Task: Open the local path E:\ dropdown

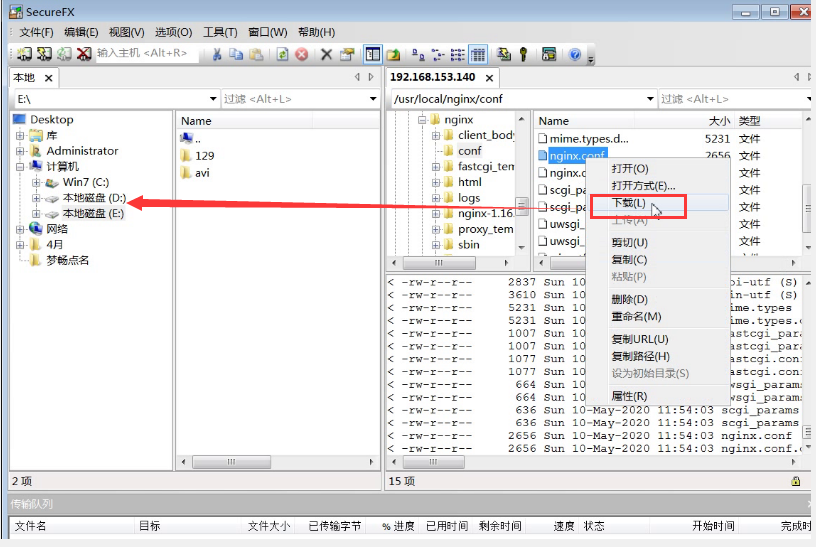Action: 213,99
